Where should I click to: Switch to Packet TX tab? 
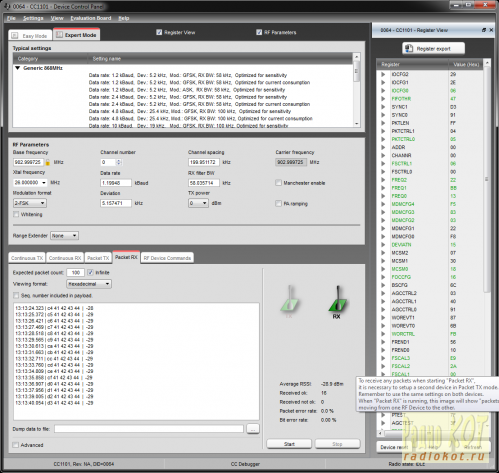tap(98, 258)
